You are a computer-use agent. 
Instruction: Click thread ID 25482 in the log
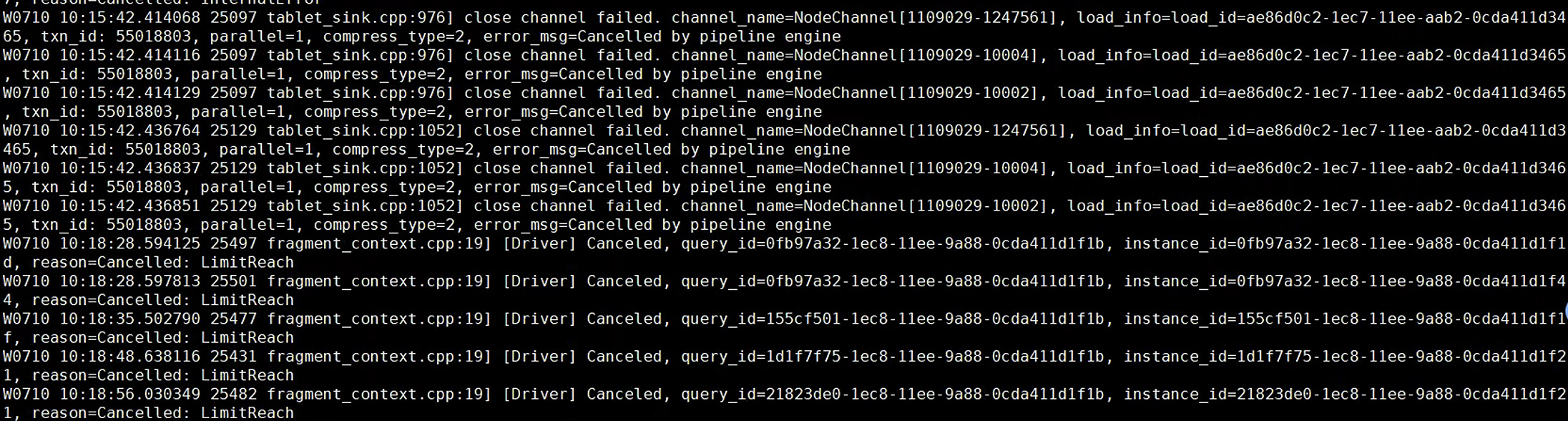(233, 395)
